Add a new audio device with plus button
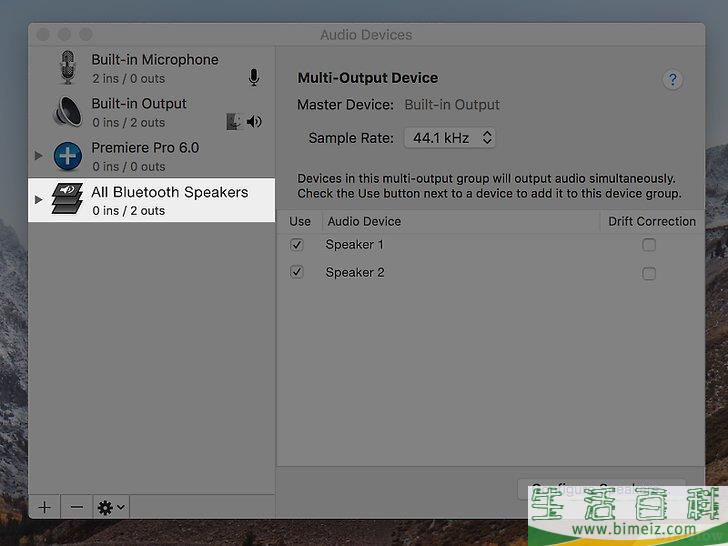This screenshot has height=546, width=728. [45, 507]
